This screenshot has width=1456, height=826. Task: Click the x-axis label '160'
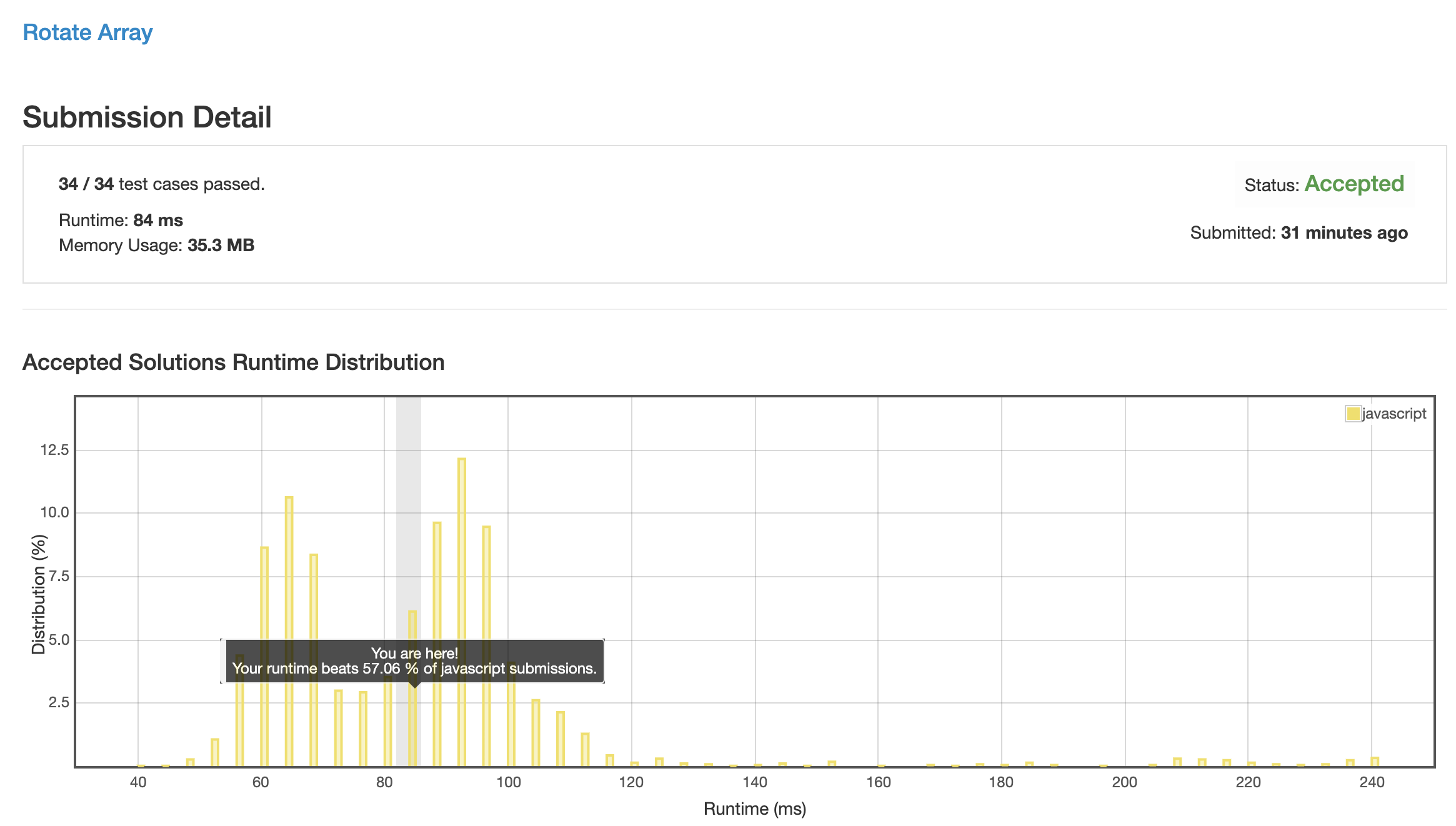[x=879, y=782]
